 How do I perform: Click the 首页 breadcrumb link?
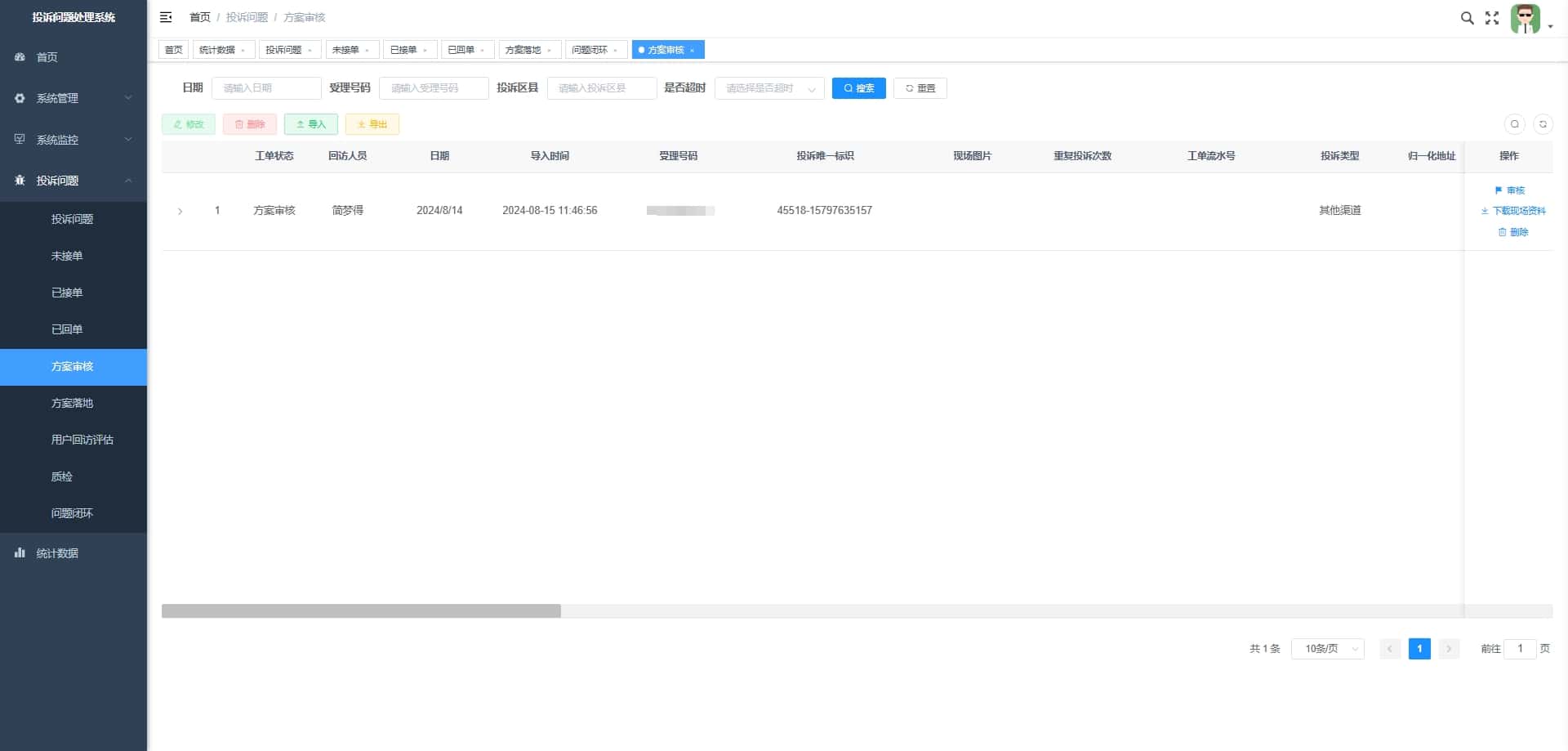coord(200,17)
